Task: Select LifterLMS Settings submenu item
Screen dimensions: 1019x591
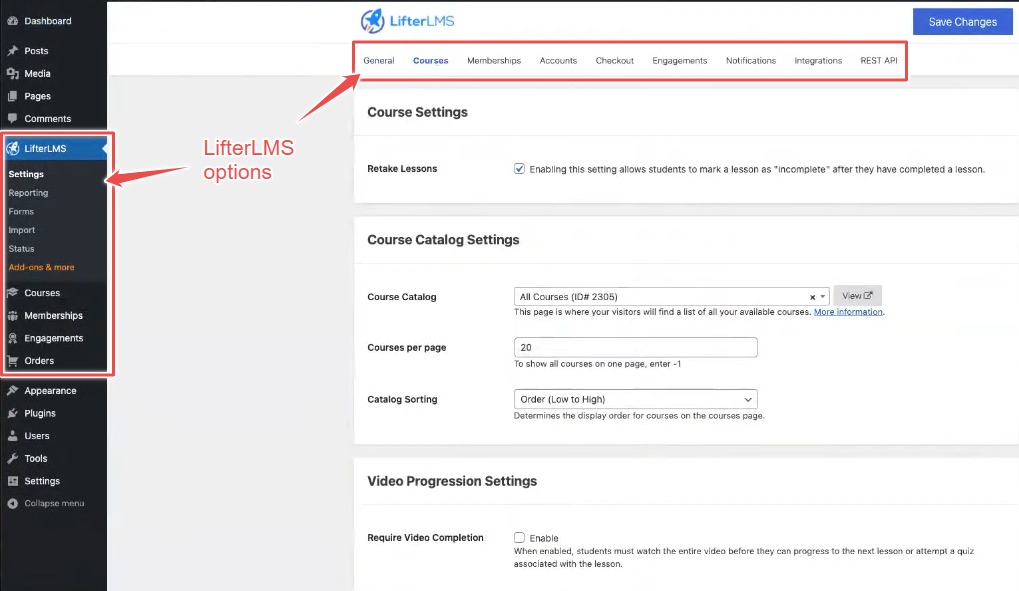Action: (26, 174)
